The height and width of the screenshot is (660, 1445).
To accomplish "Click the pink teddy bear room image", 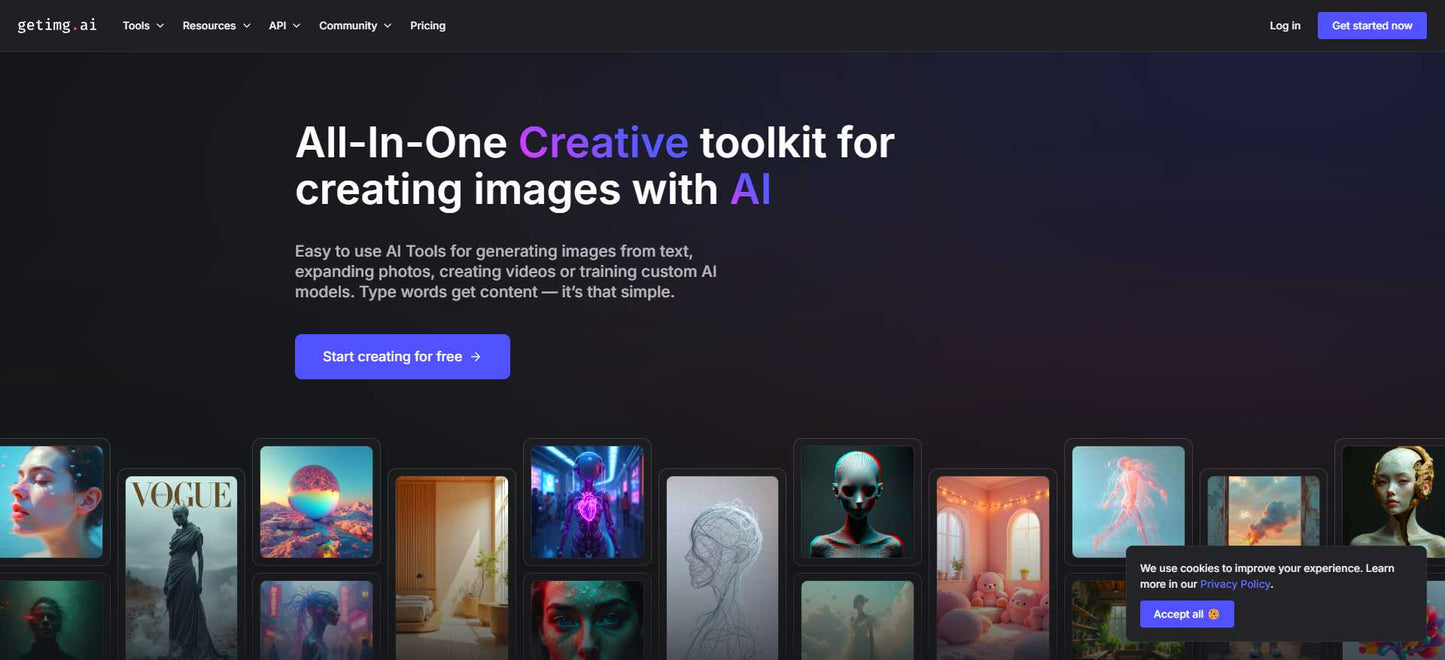I will click(992, 566).
